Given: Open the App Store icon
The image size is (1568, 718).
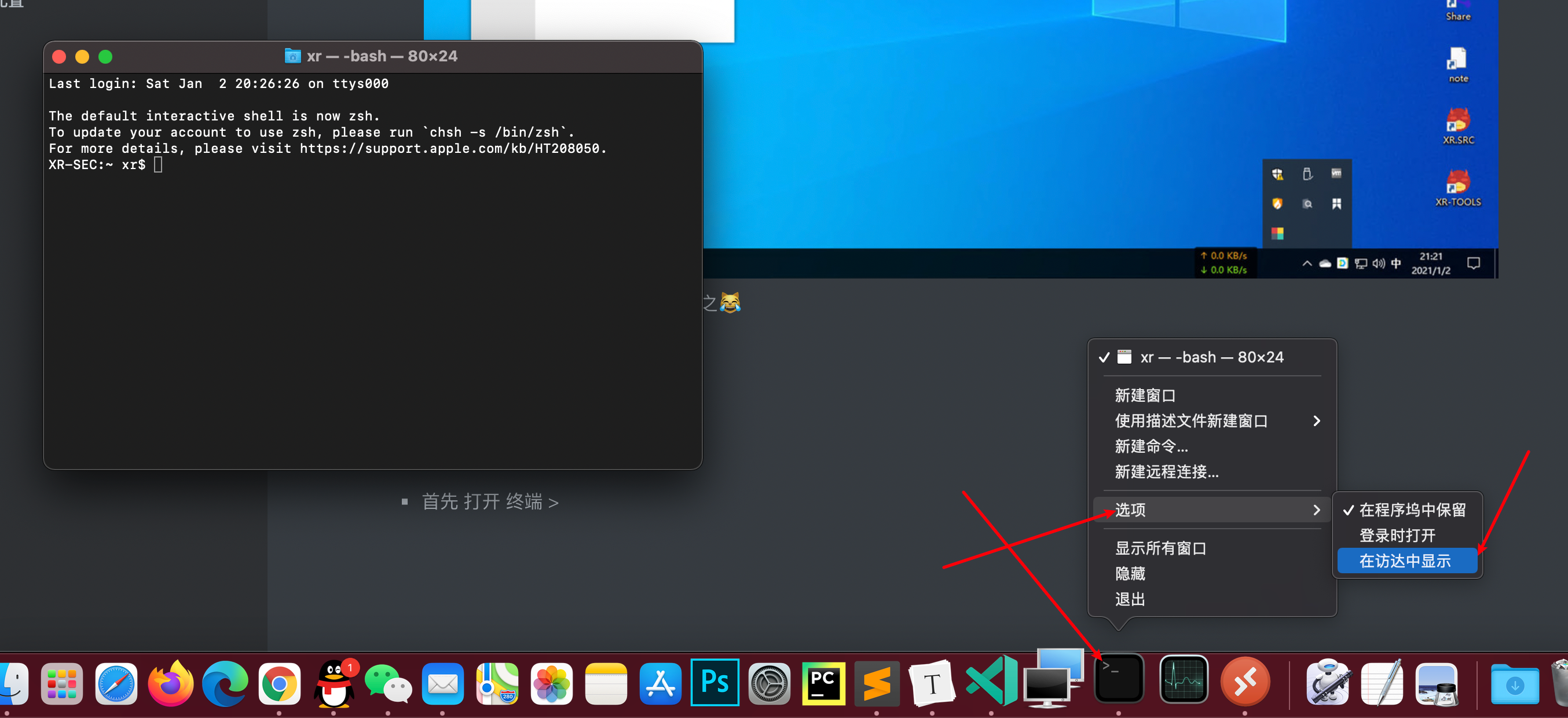Looking at the screenshot, I should coord(661,684).
